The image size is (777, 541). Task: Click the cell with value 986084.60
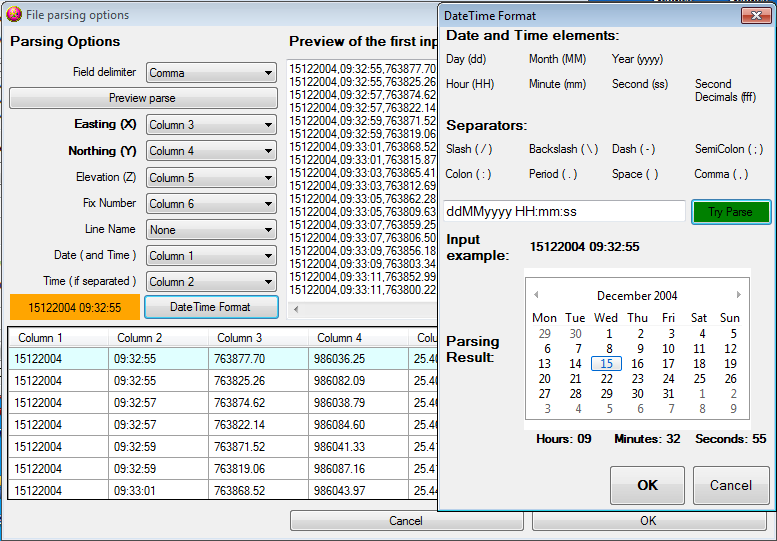coord(359,425)
